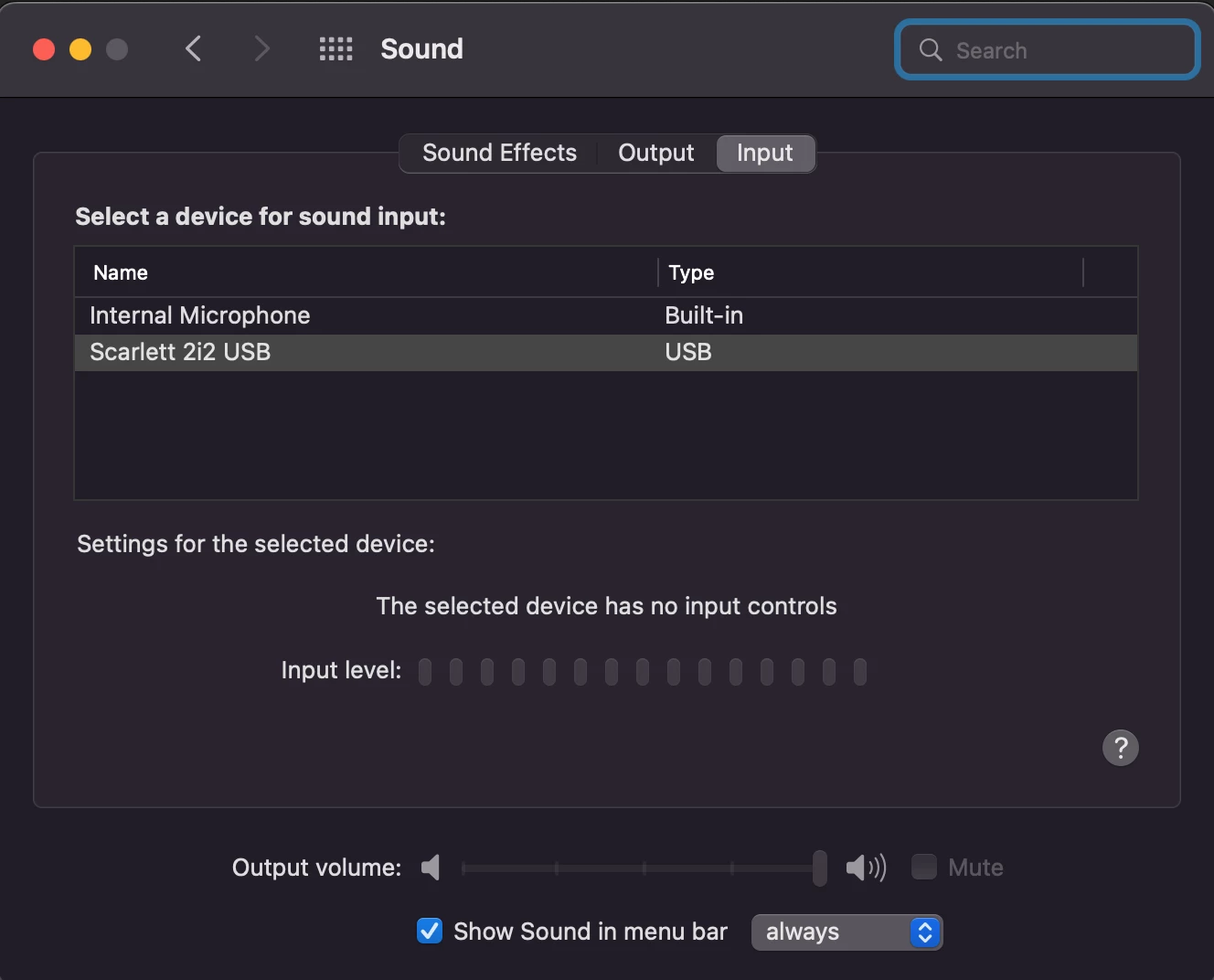Select Internal Microphone input device
The height and width of the screenshot is (980, 1214).
tap(605, 315)
